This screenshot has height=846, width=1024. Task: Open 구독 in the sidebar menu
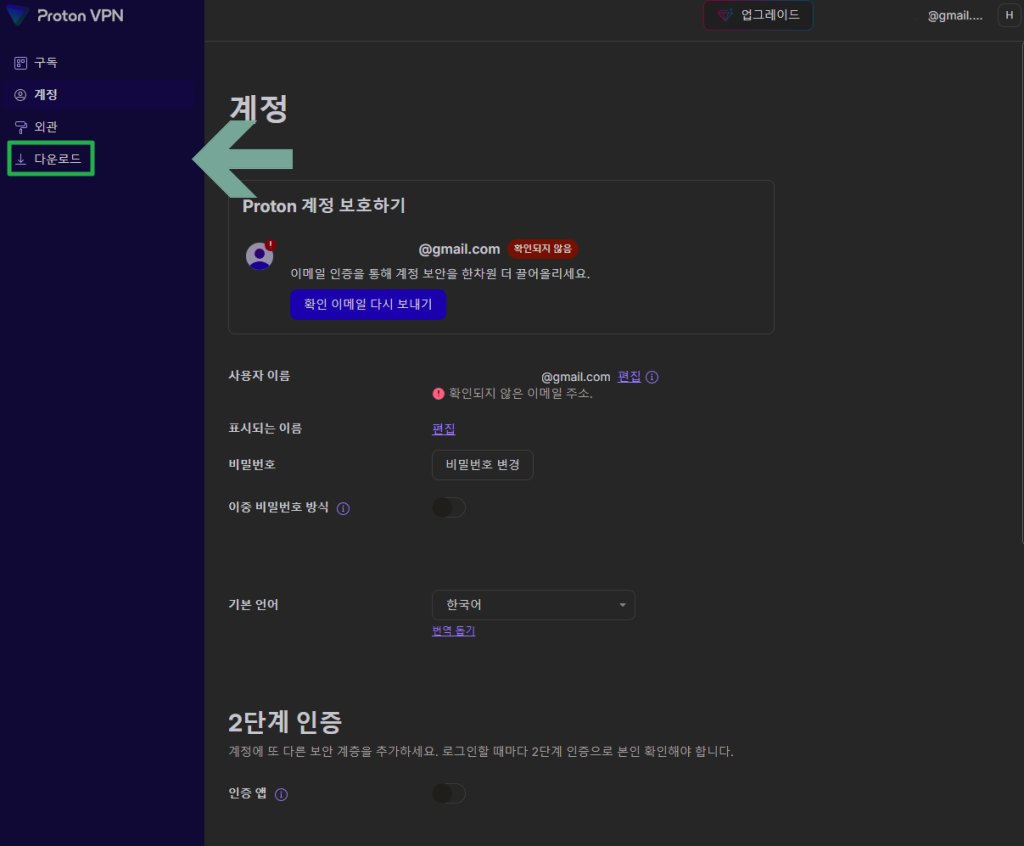tap(46, 63)
